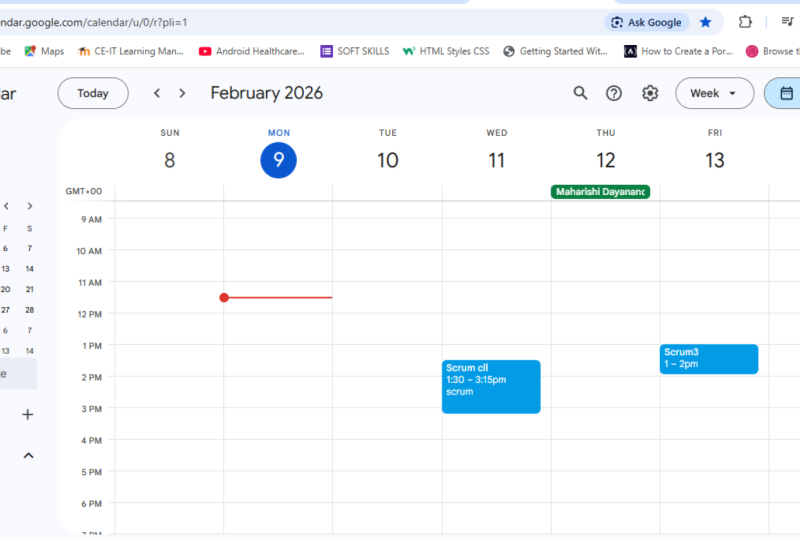This screenshot has height=540, width=800.
Task: Open the How to Create a Por... bookmark
Action: point(679,51)
